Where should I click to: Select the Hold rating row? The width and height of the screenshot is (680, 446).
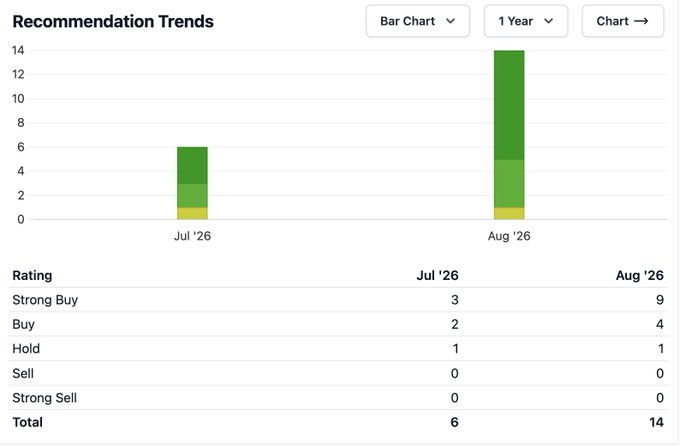tap(338, 348)
